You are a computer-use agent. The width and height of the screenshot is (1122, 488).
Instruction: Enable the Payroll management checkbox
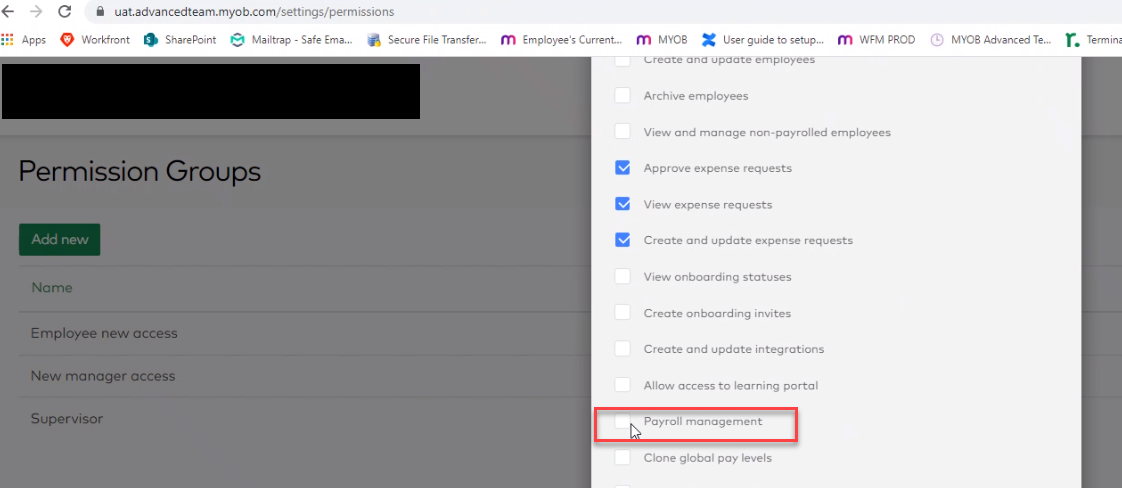[x=623, y=421]
